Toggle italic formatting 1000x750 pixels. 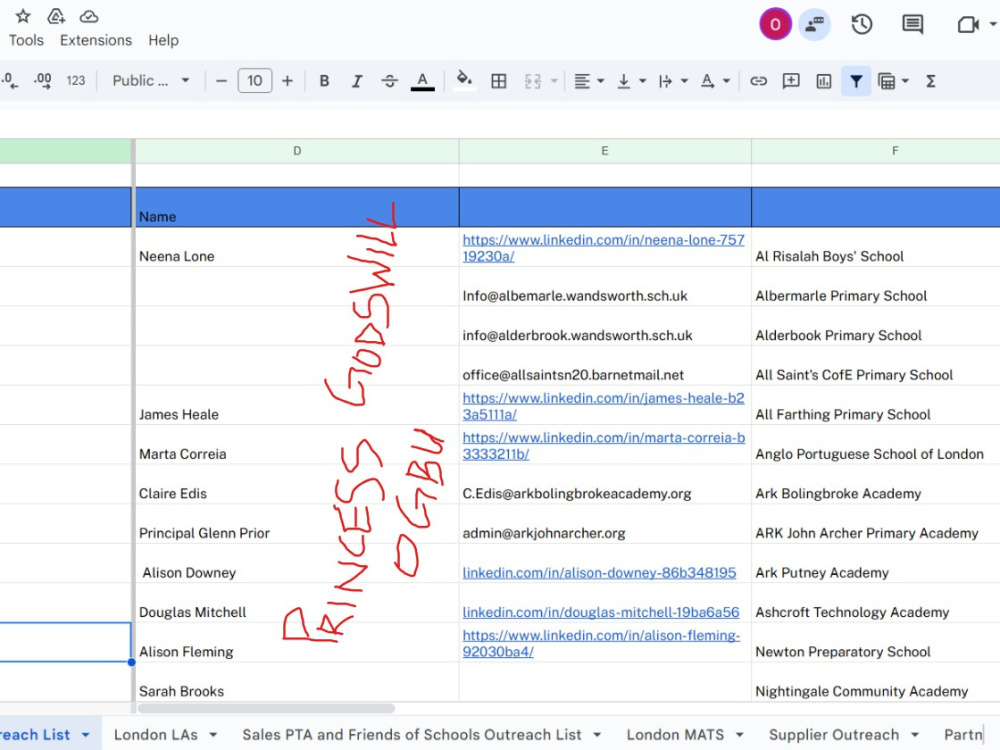[357, 81]
